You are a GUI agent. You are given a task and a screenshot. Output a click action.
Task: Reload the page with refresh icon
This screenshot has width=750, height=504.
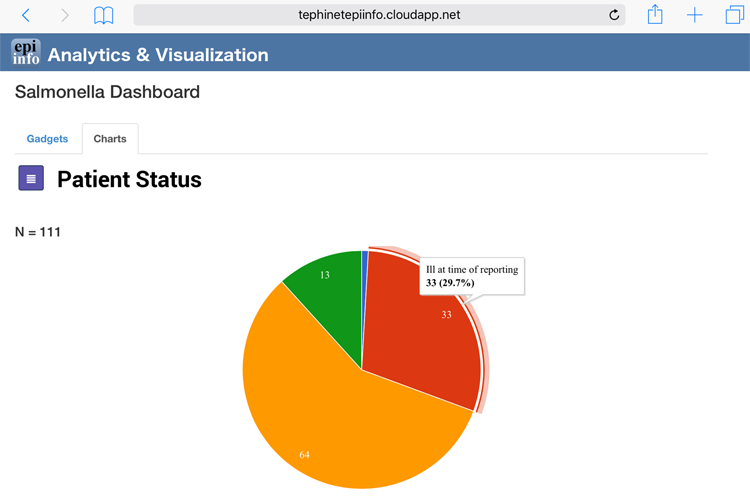[x=614, y=15]
